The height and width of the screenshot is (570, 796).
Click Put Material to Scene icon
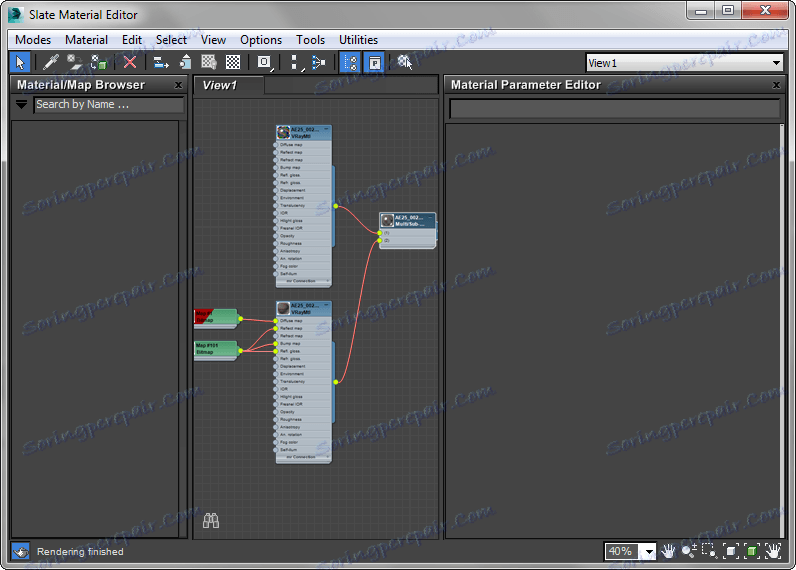coord(75,62)
